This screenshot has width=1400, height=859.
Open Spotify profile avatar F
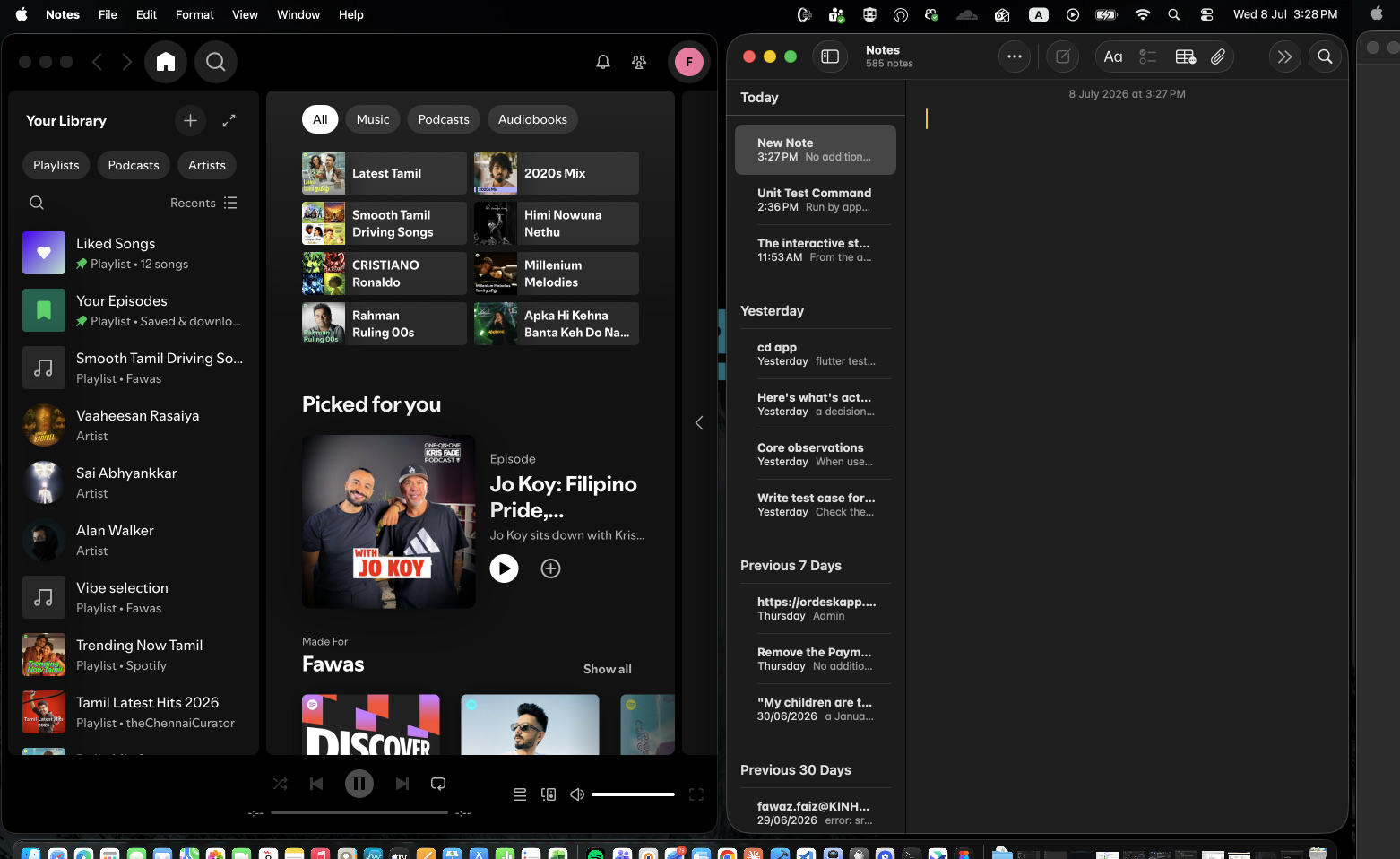[x=689, y=62]
